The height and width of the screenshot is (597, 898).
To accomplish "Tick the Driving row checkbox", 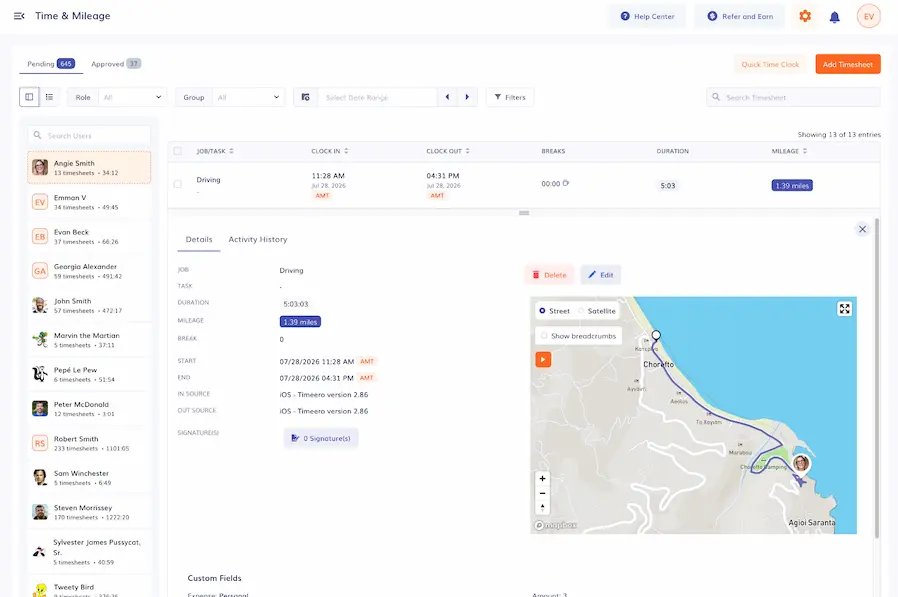I will [x=178, y=184].
